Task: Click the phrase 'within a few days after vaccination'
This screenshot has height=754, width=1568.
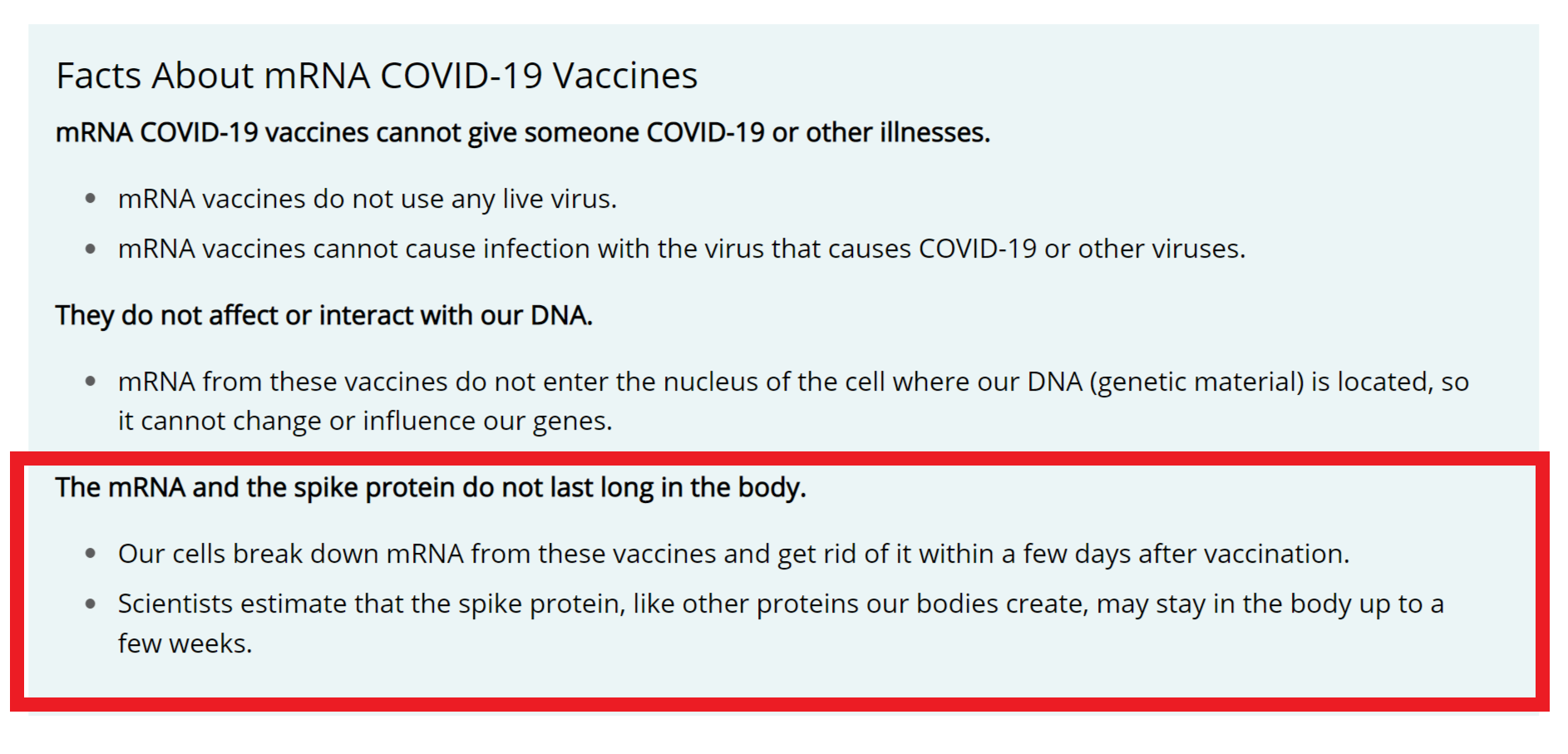Action: point(1129,554)
